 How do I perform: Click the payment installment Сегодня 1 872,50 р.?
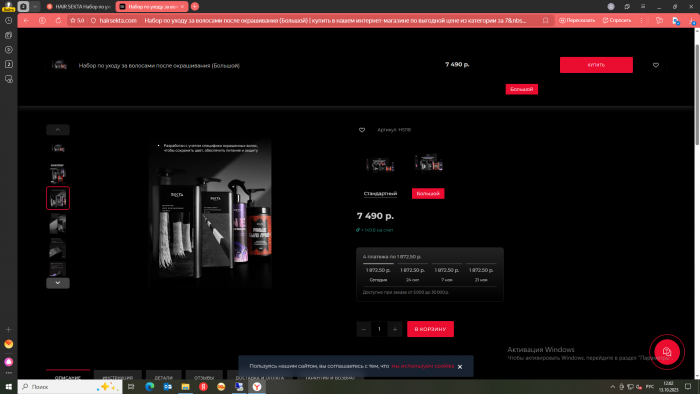378,274
